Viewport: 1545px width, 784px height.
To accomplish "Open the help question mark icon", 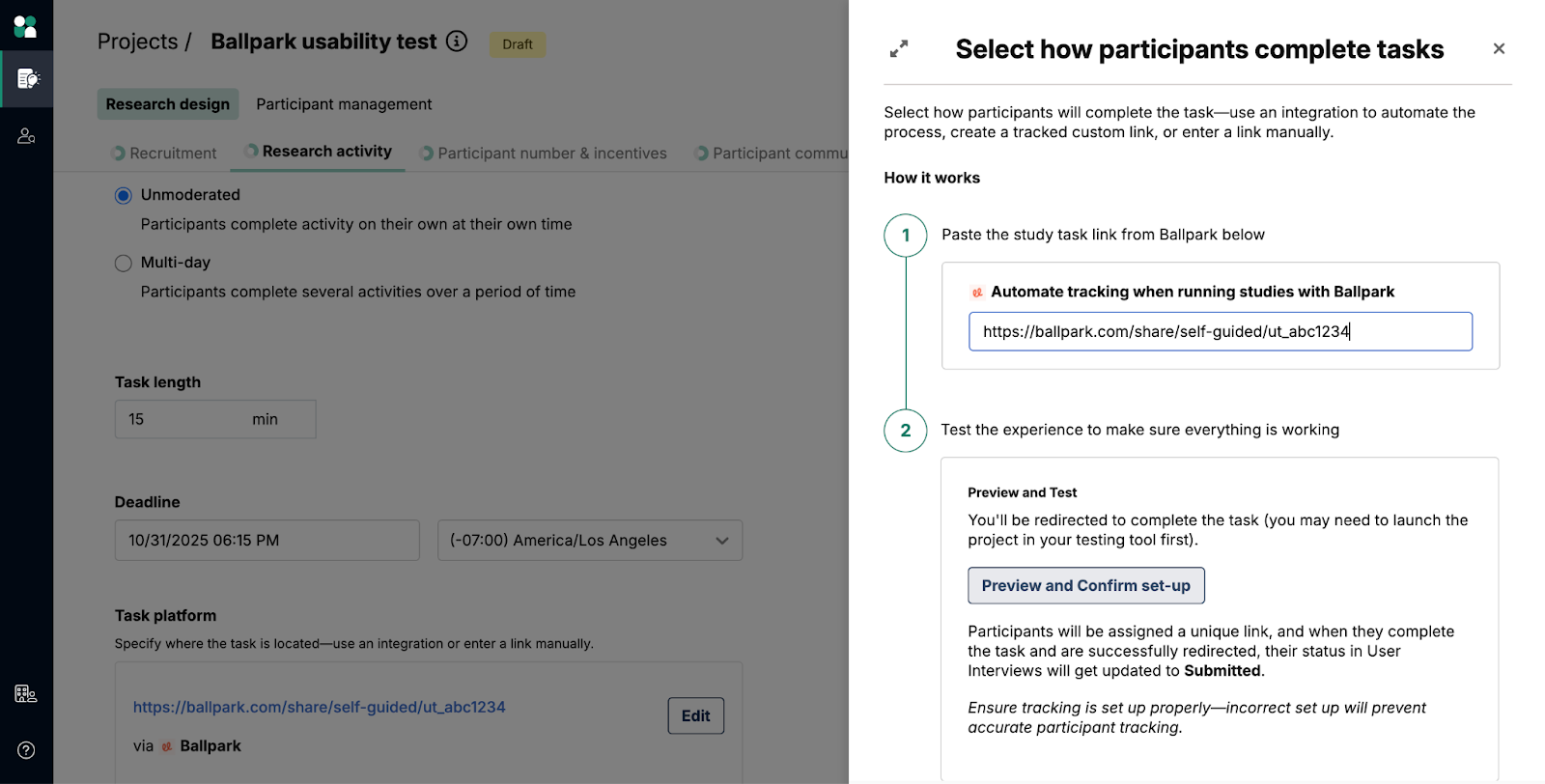I will click(x=26, y=750).
